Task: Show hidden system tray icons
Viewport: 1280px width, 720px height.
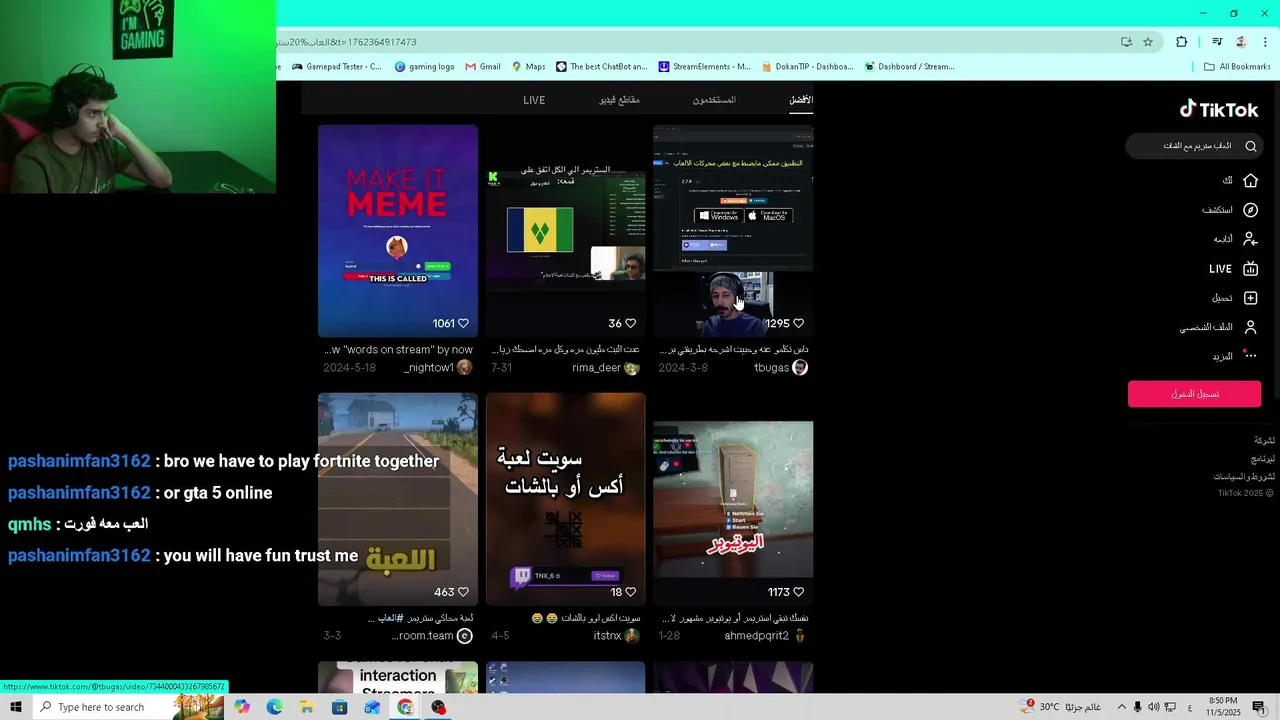Action: point(1121,707)
